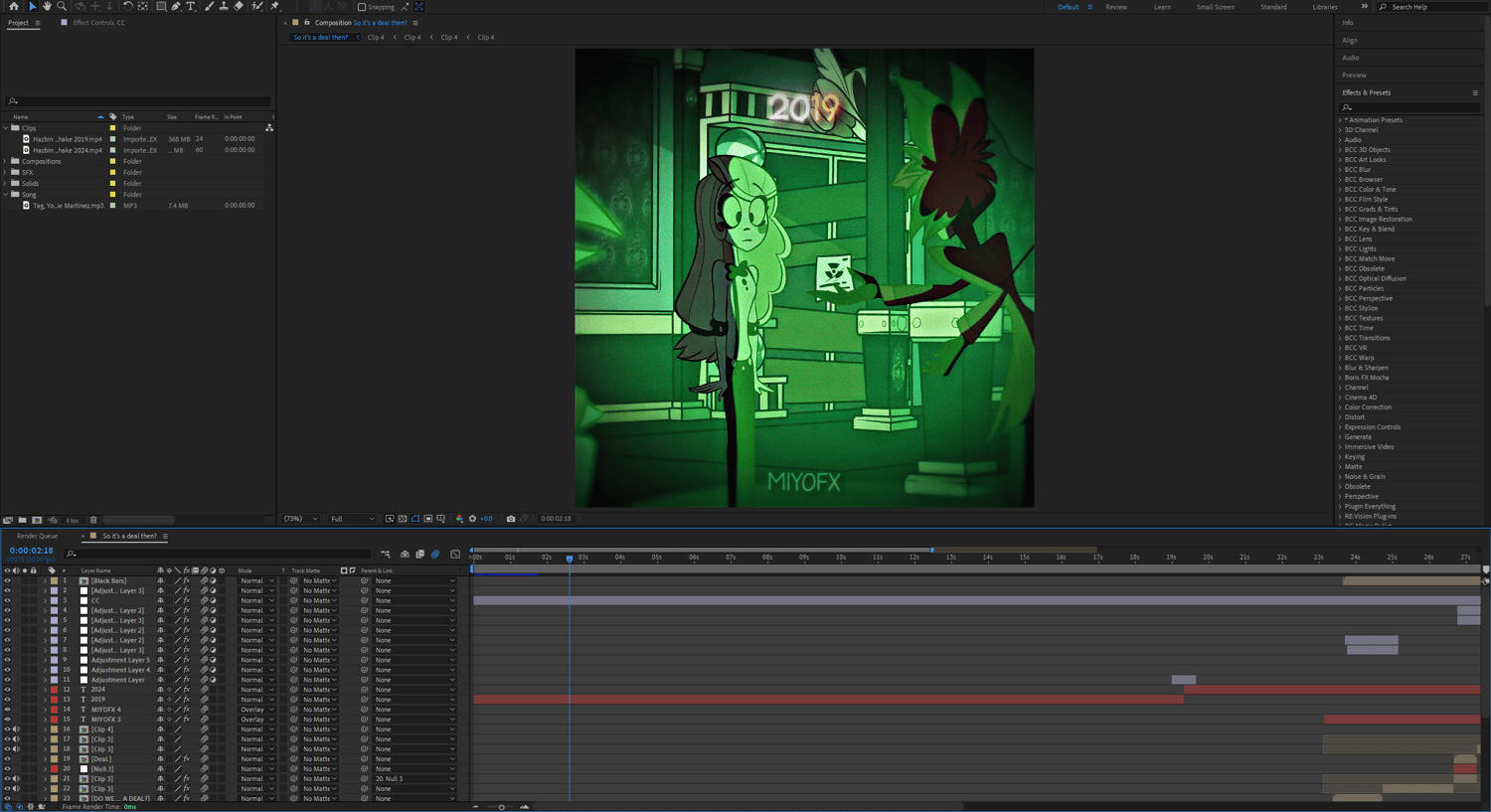Select the Clone Stamp tool
This screenshot has width=1491, height=812.
click(x=224, y=7)
